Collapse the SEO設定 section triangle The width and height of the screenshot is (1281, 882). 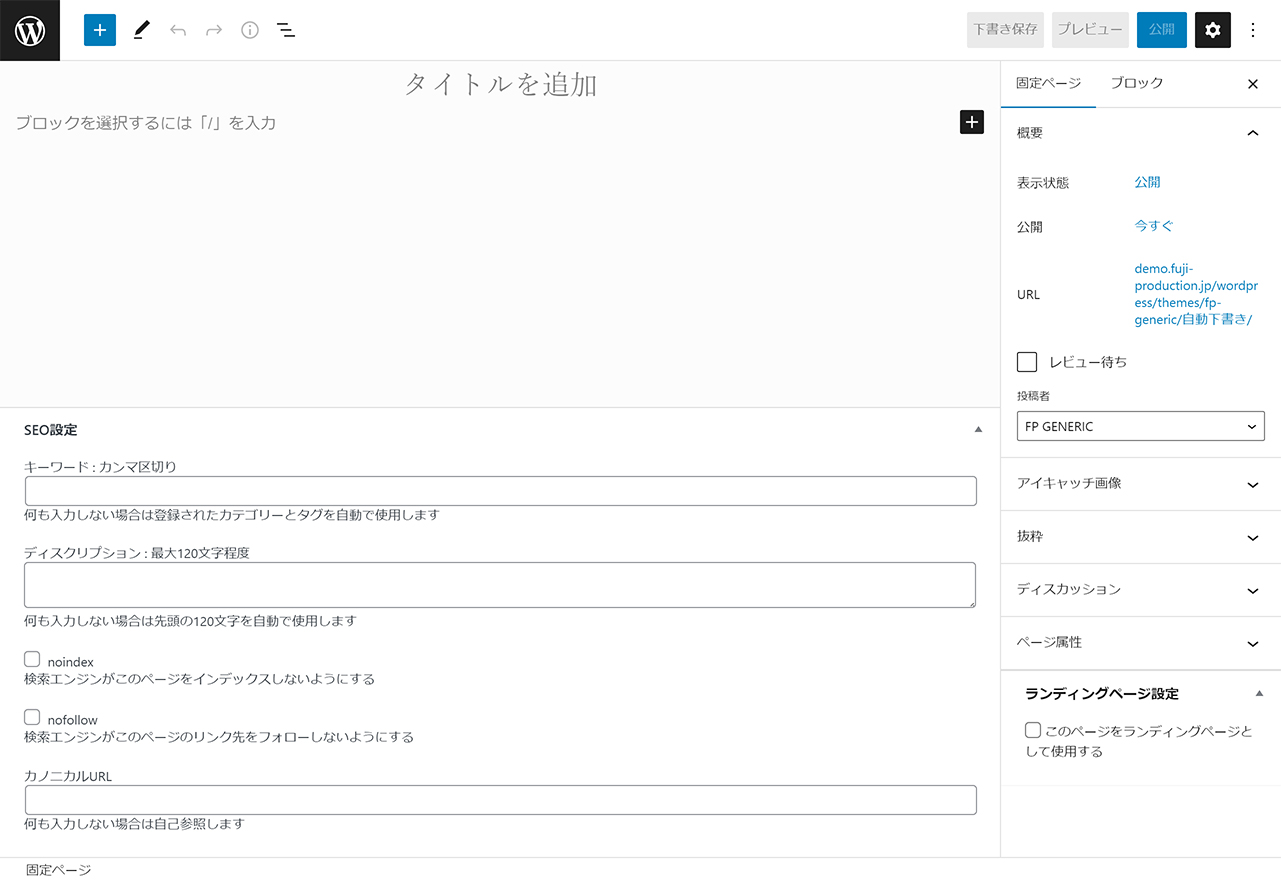[x=978, y=430]
